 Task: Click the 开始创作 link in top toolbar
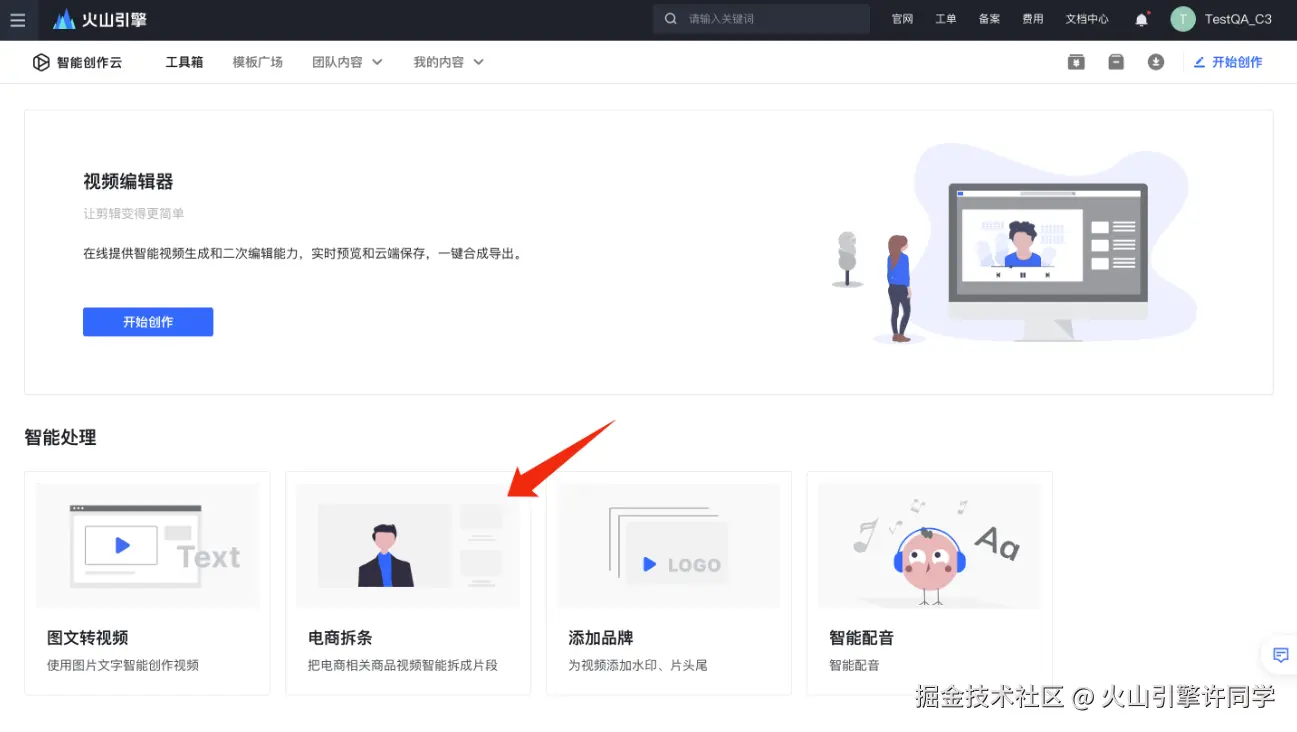(x=1237, y=62)
